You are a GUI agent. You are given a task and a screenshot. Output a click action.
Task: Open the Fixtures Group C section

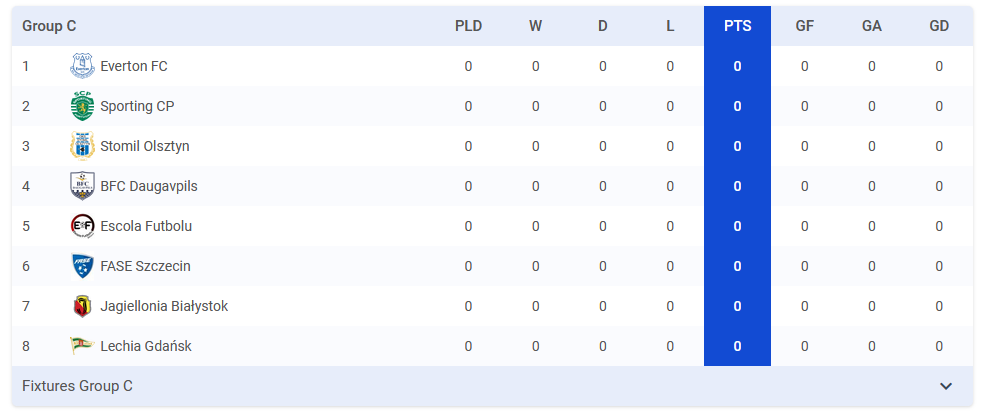(x=492, y=386)
